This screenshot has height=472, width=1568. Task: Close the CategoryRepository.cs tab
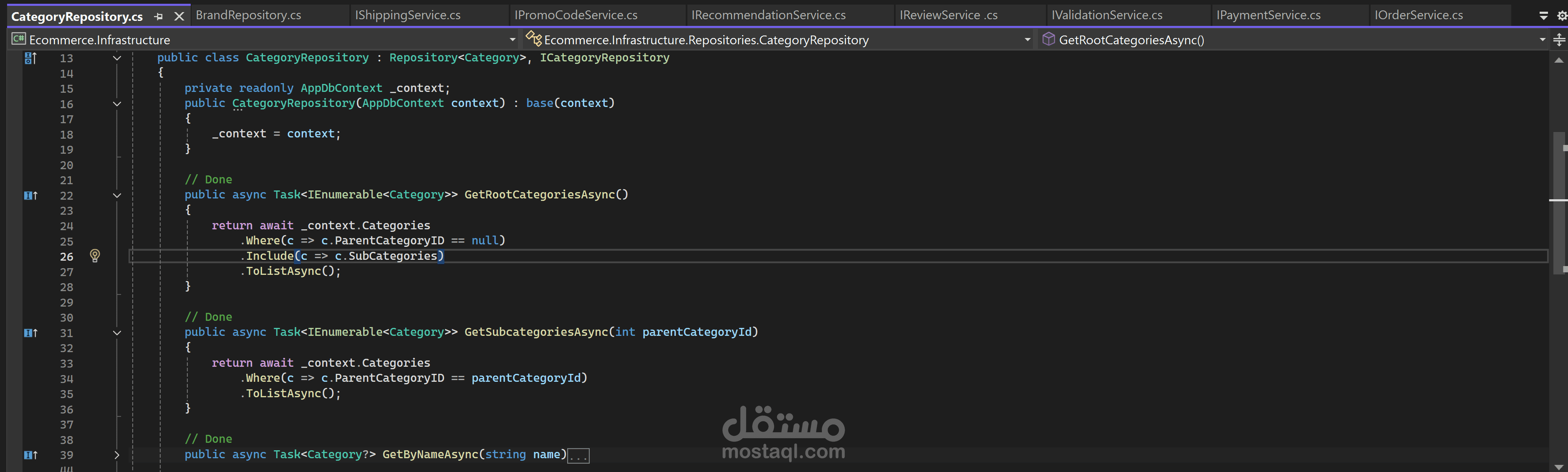pos(179,16)
